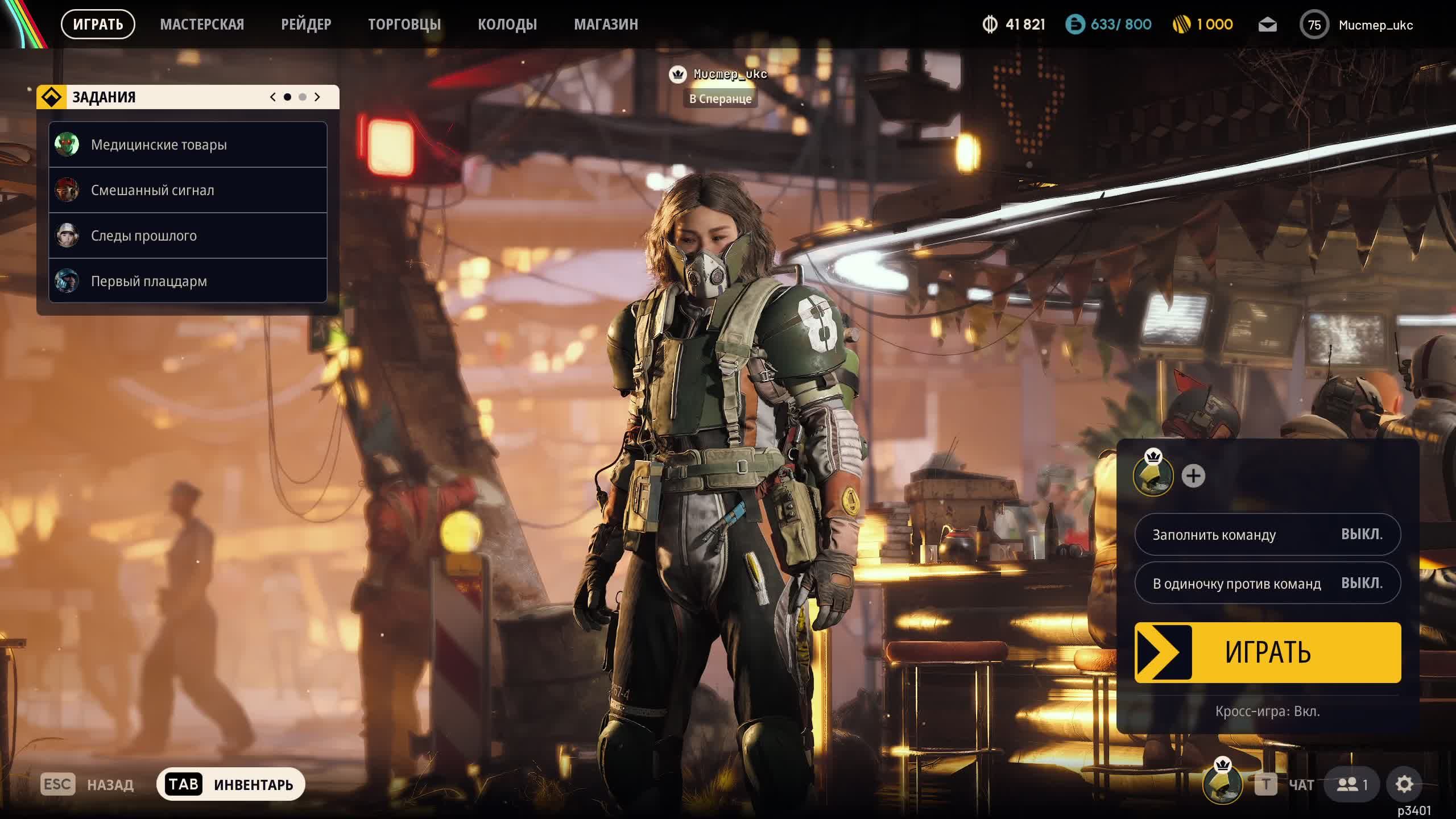
Task: Toggle 'Кросс-игра: Вкл.' setting
Action: [x=1267, y=712]
